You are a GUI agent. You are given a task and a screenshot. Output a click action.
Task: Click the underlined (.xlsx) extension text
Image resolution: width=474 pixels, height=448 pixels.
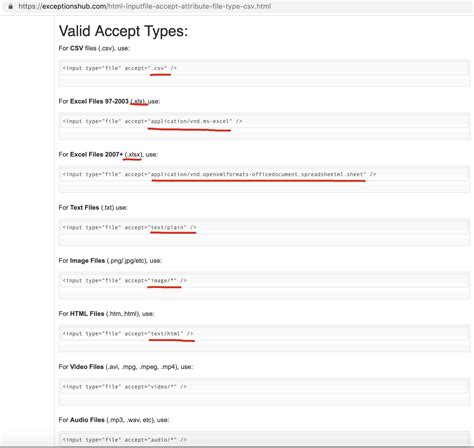pyautogui.click(x=134, y=154)
